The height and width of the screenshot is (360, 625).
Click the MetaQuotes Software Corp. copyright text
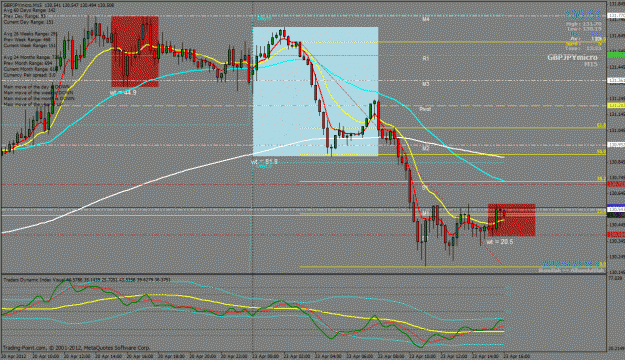click(77, 348)
